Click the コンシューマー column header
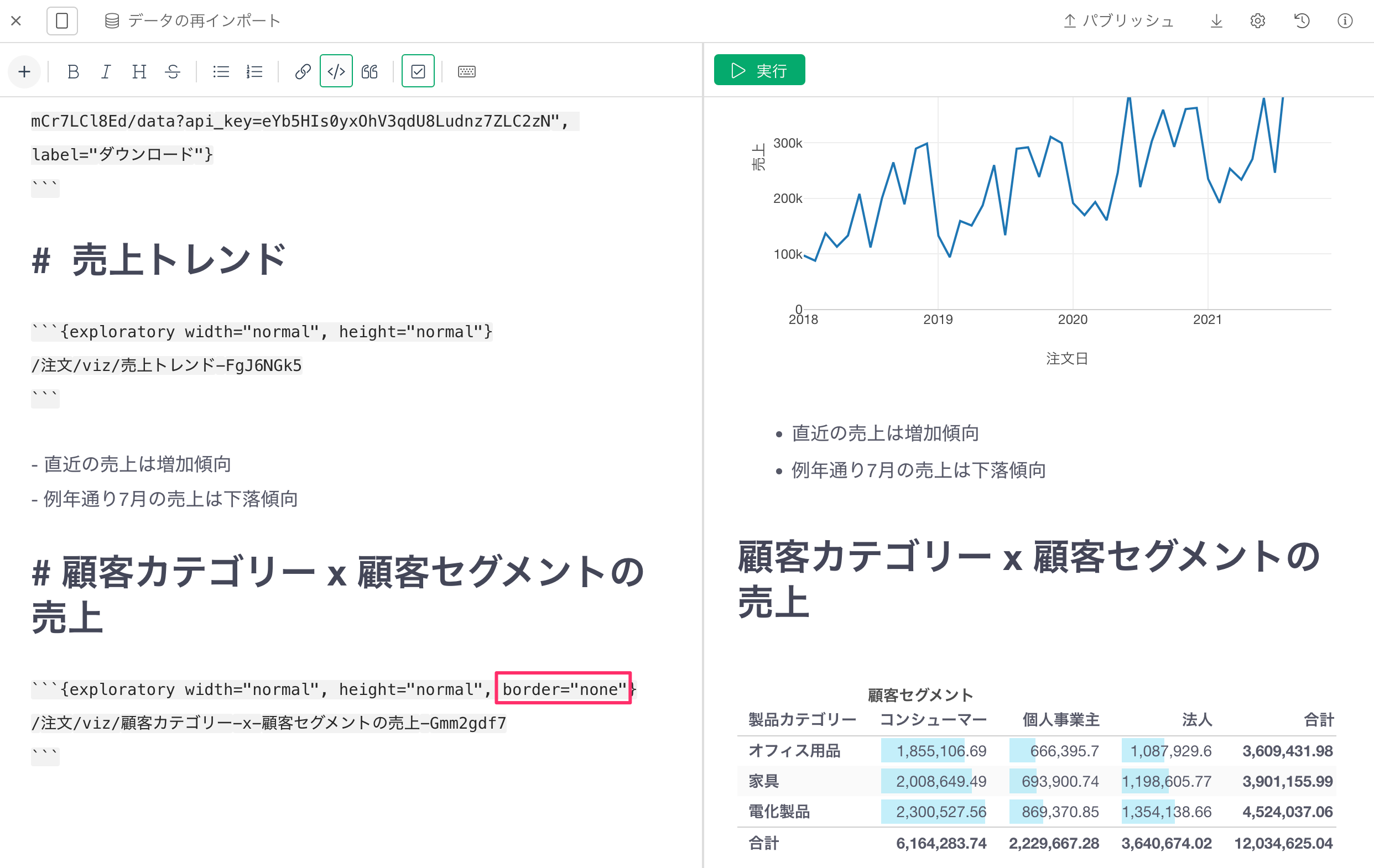This screenshot has width=1374, height=868. [934, 720]
